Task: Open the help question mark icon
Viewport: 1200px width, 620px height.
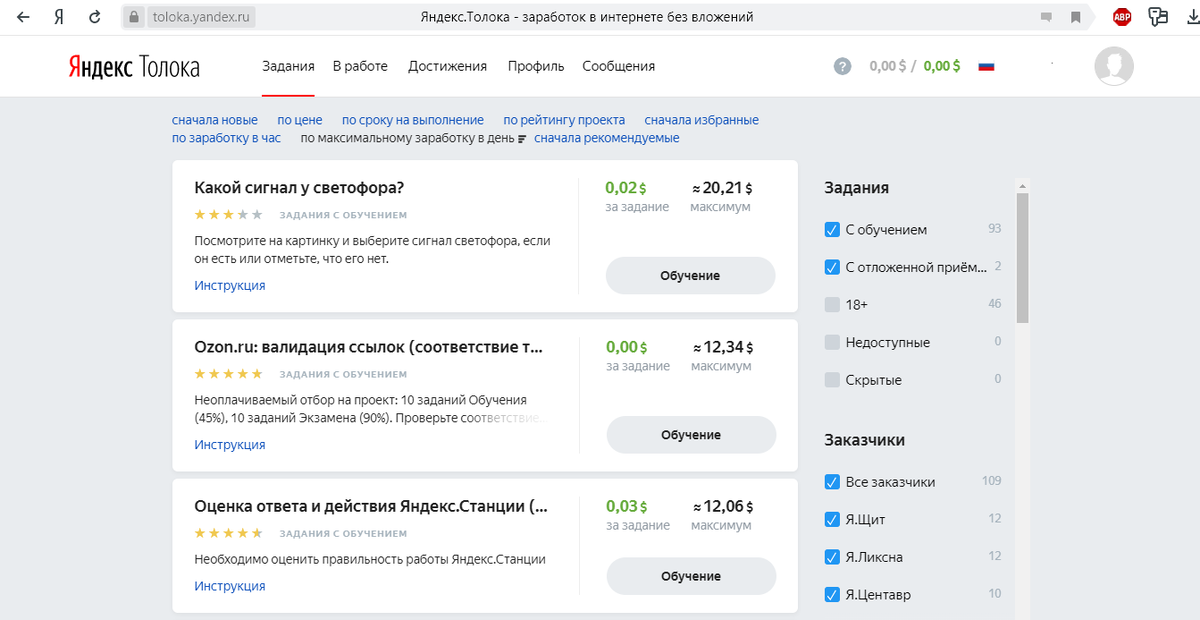Action: (x=843, y=66)
